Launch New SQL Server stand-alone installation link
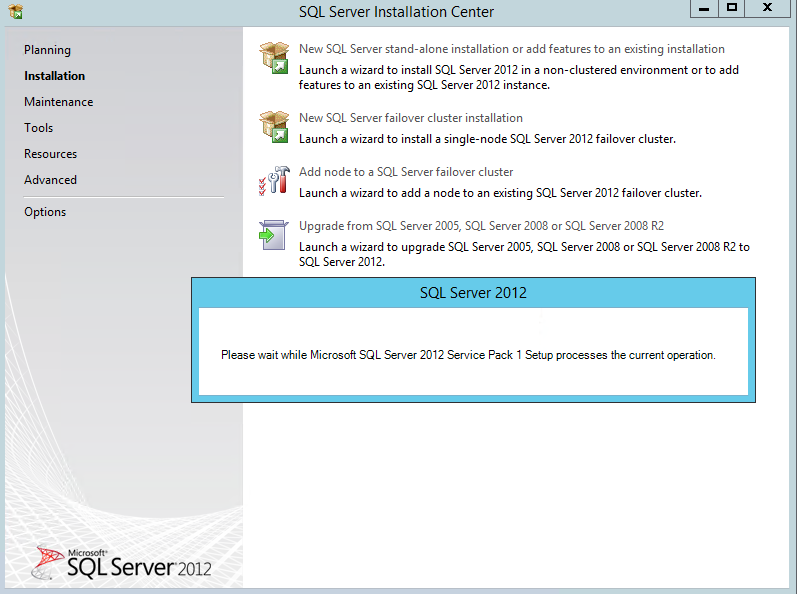The height and width of the screenshot is (594, 797). pos(512,49)
